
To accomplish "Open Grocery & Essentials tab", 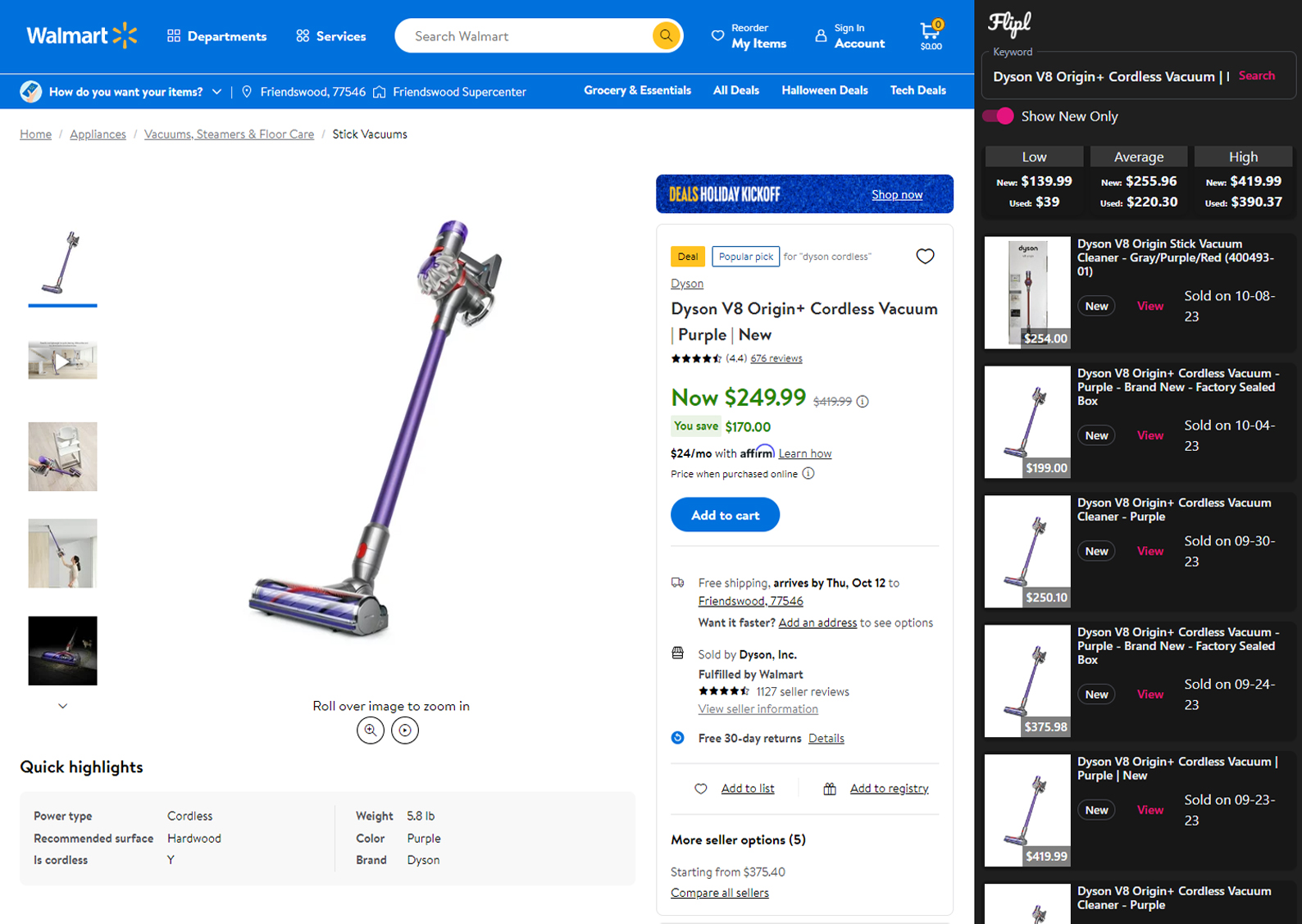I will pos(637,90).
